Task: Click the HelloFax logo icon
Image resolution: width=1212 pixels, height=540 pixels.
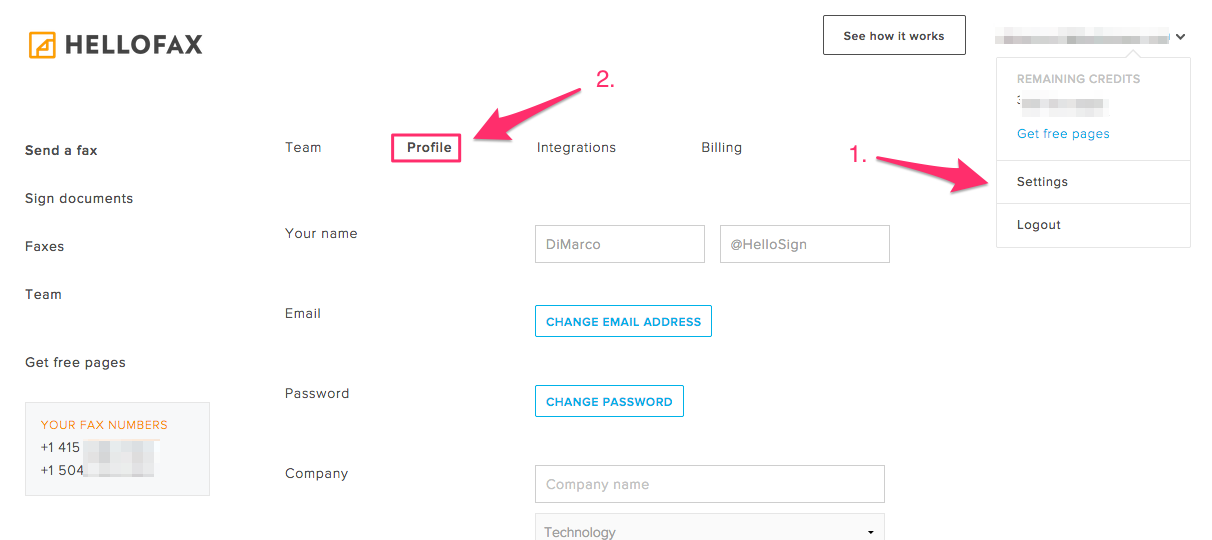Action: point(42,45)
